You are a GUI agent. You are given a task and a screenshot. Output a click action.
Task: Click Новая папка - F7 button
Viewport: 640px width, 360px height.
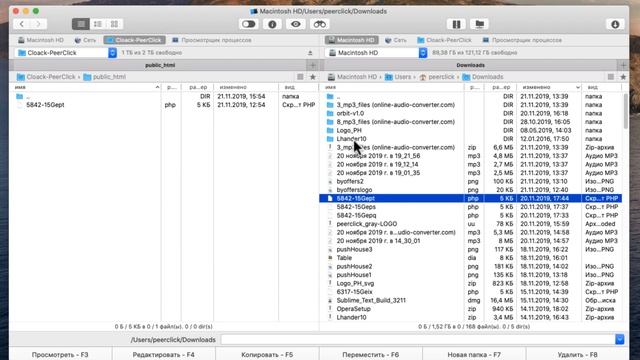coord(474,354)
